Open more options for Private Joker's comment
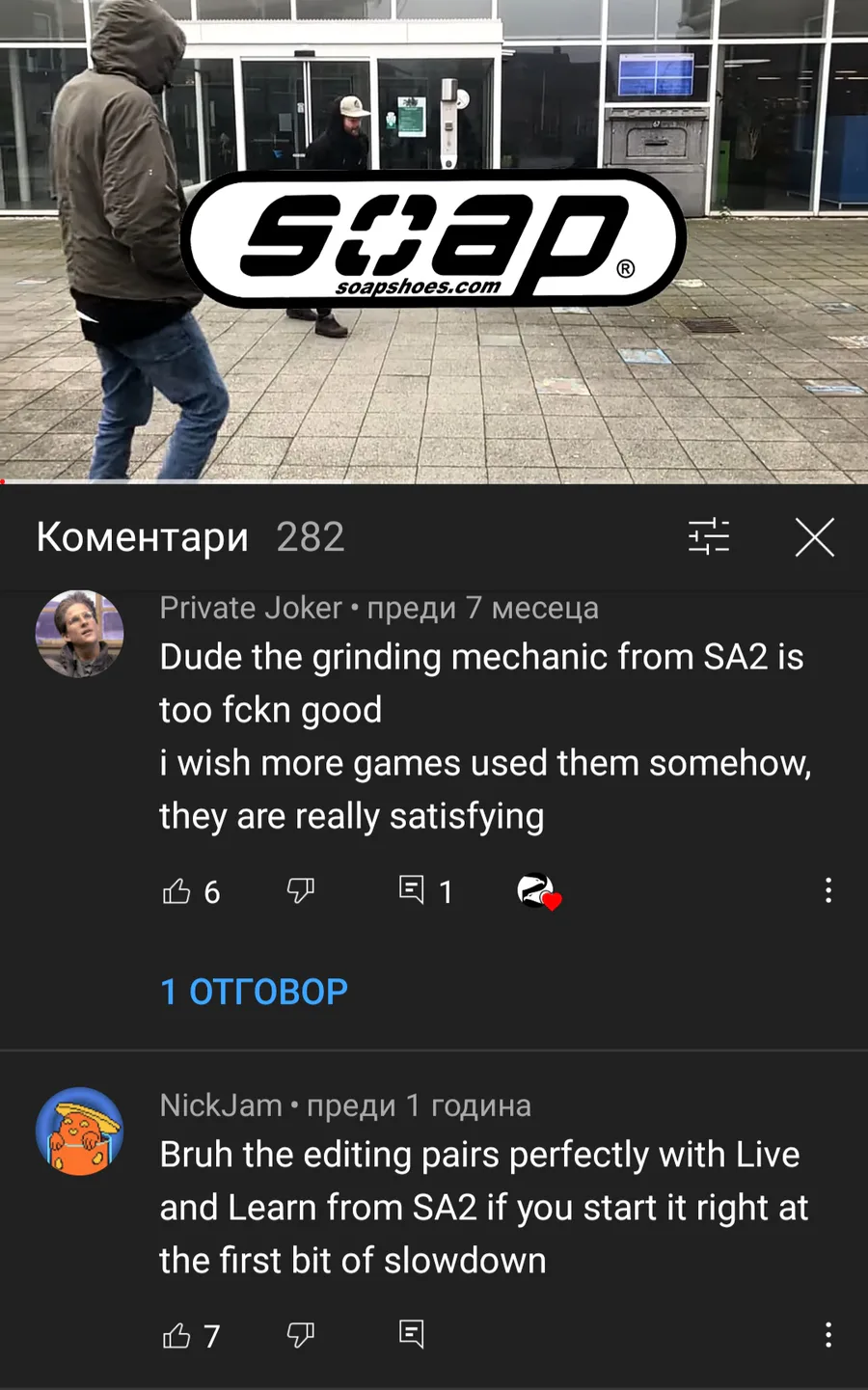The image size is (868, 1390). tap(827, 890)
